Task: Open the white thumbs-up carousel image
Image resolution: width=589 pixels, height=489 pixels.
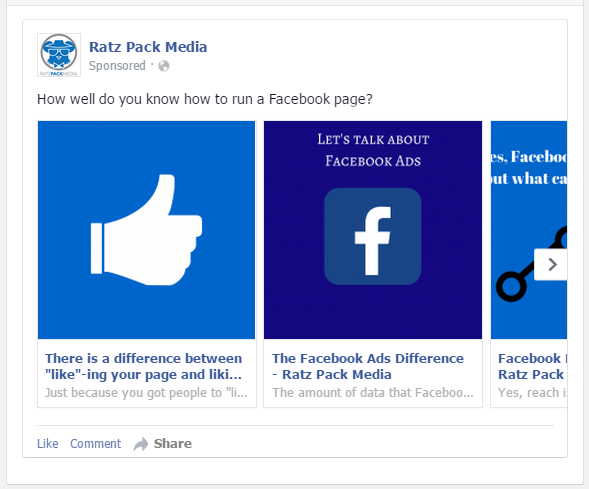Action: point(146,230)
